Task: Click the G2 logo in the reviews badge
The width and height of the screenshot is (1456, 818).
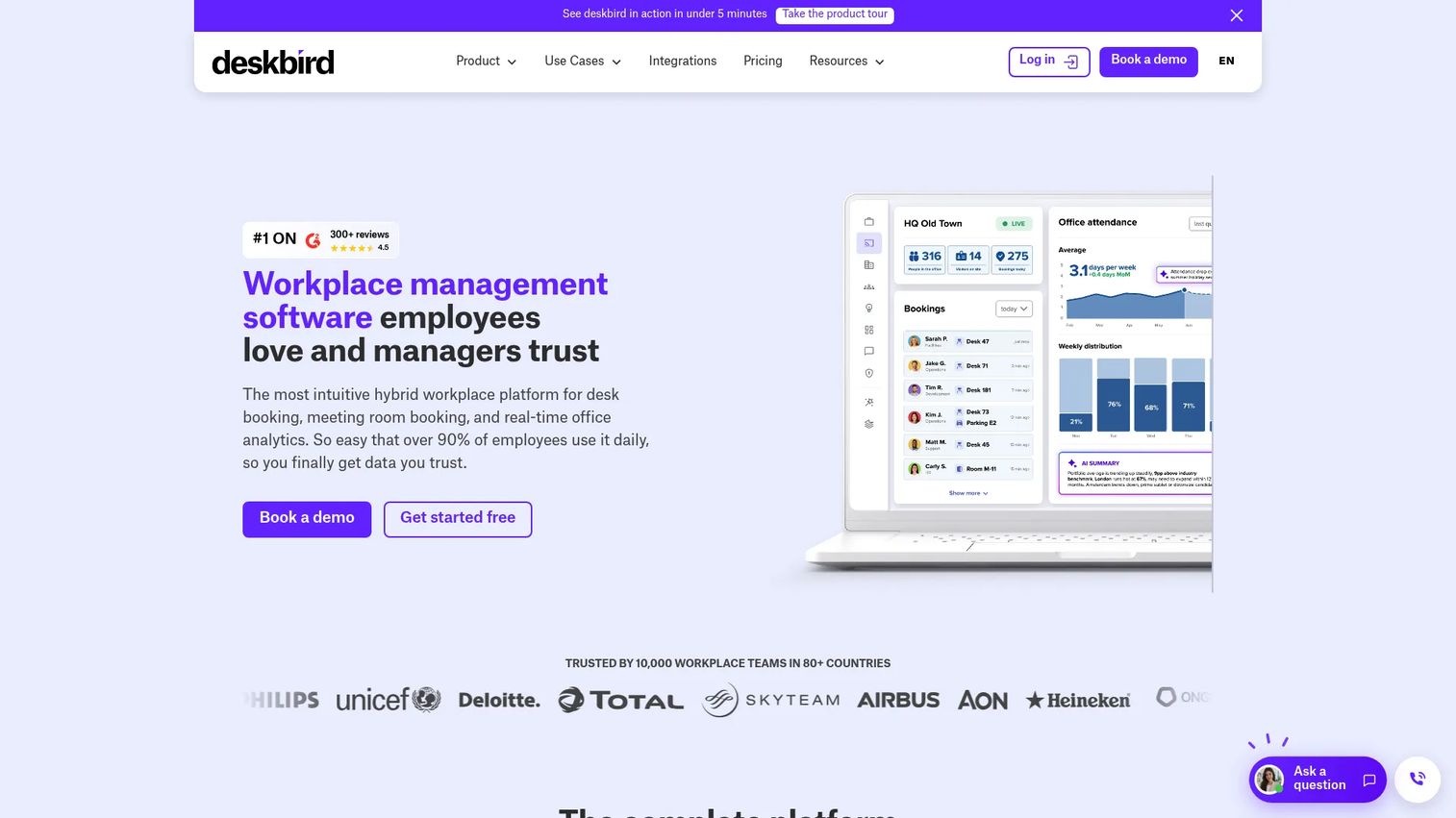Action: 313,240
